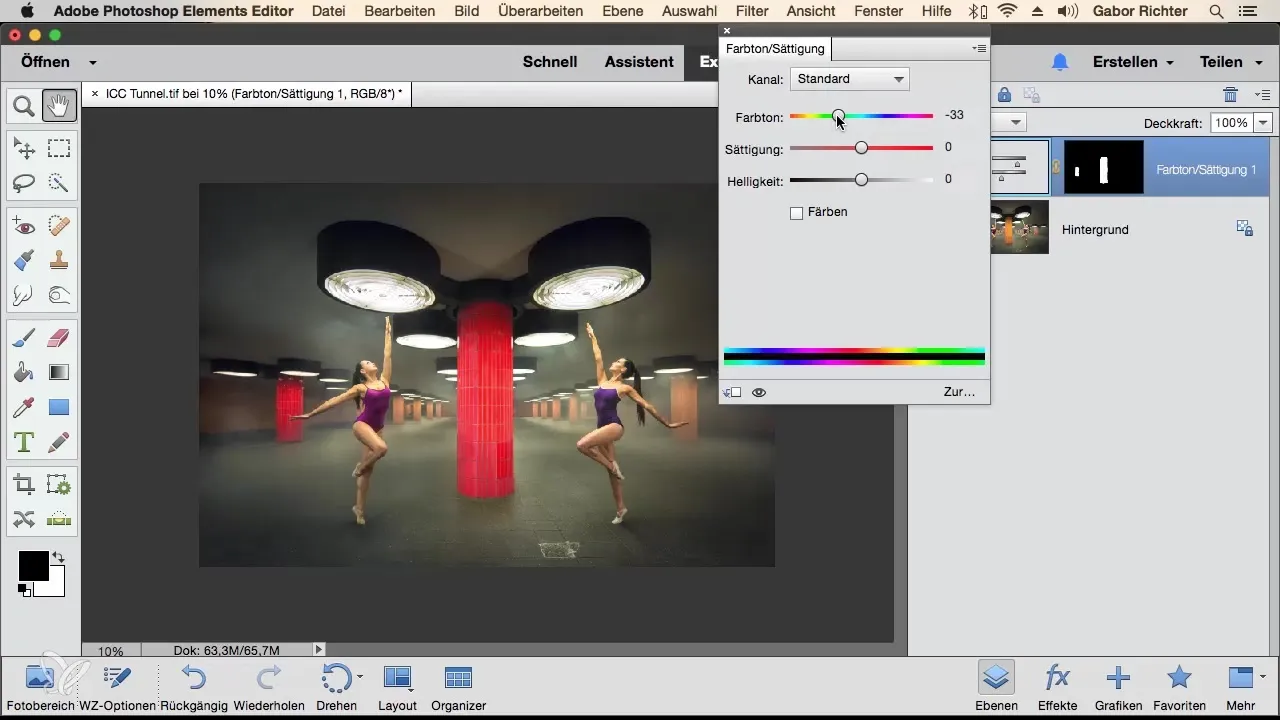Select the Recompose tool
The image size is (1280, 720).
click(x=59, y=485)
